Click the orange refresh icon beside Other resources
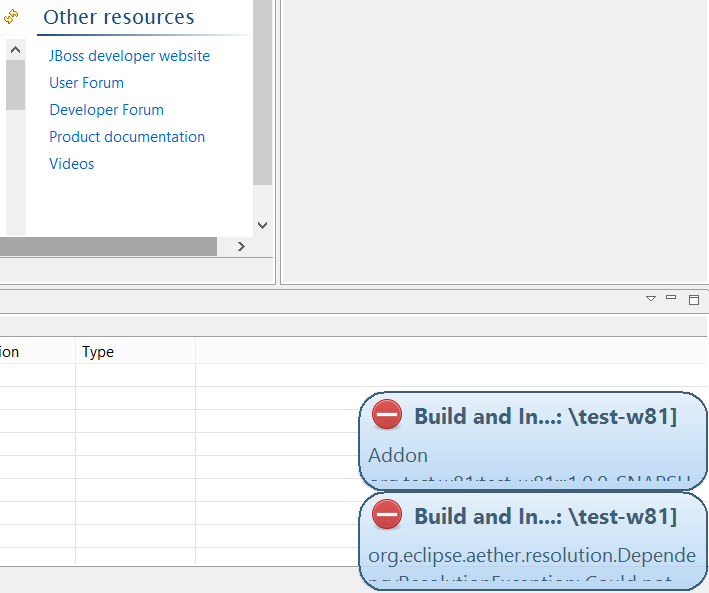The width and height of the screenshot is (709, 593). [x=12, y=18]
